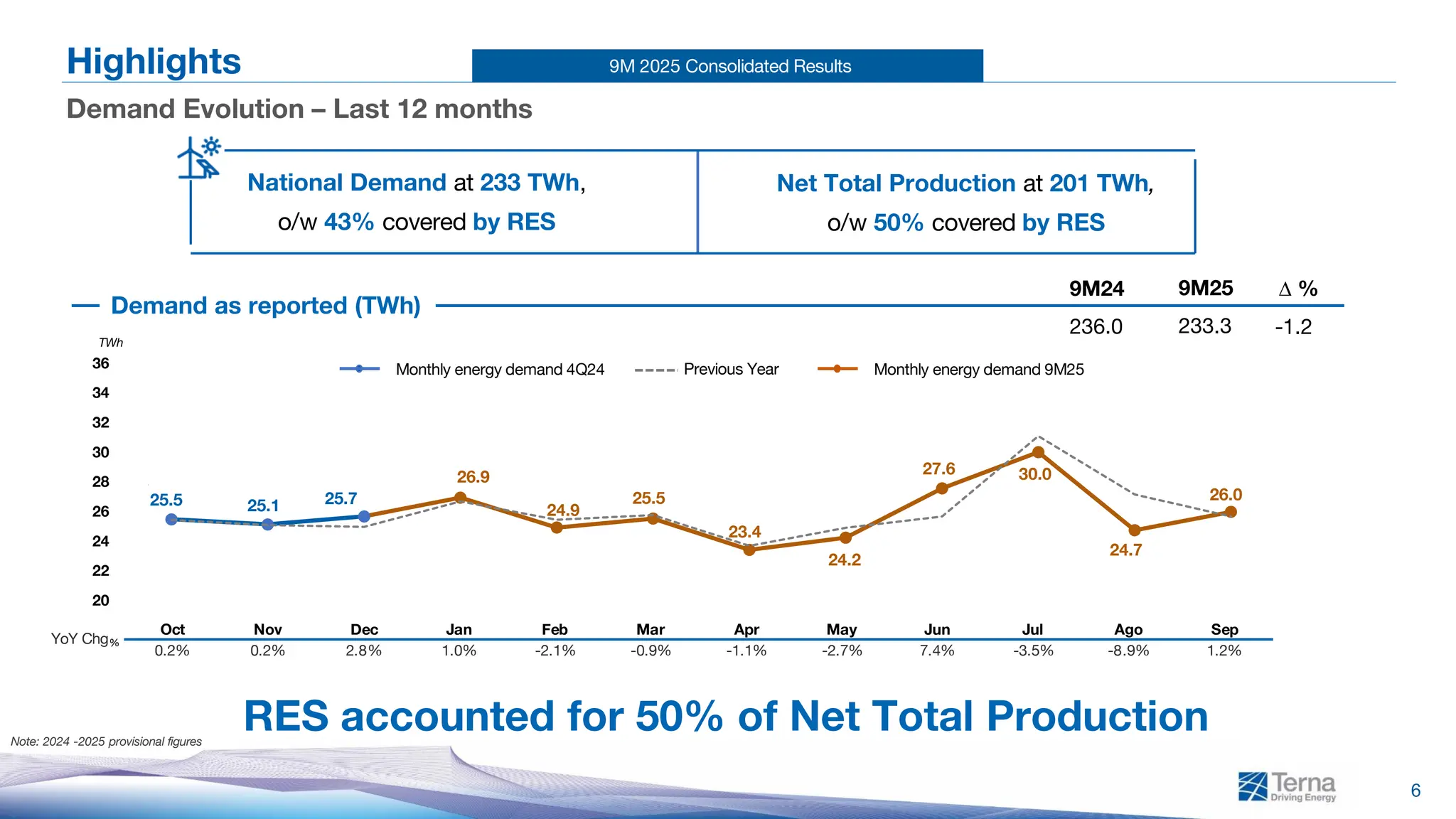Click the wind turbine and solar icon
This screenshot has width=1456, height=819.
[x=200, y=158]
